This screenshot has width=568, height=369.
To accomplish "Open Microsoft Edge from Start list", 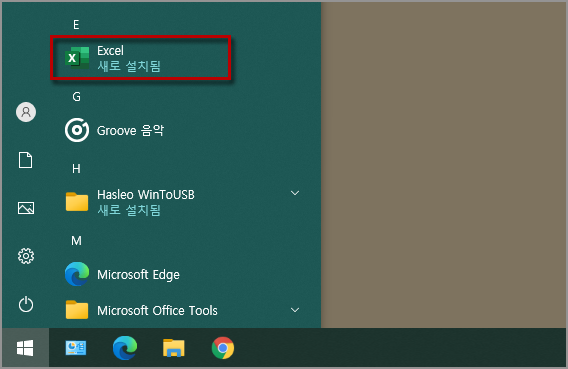I will 122,274.
